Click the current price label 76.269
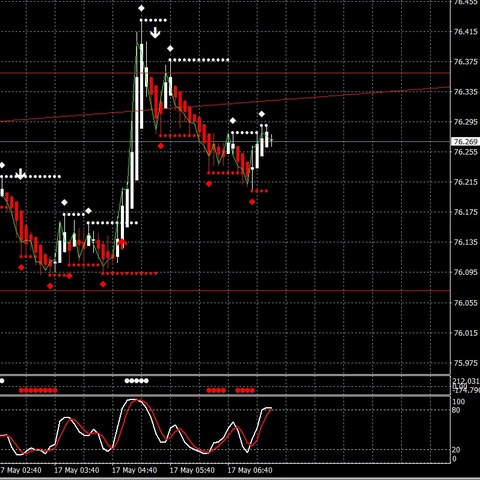This screenshot has width=480, height=480. [x=465, y=142]
